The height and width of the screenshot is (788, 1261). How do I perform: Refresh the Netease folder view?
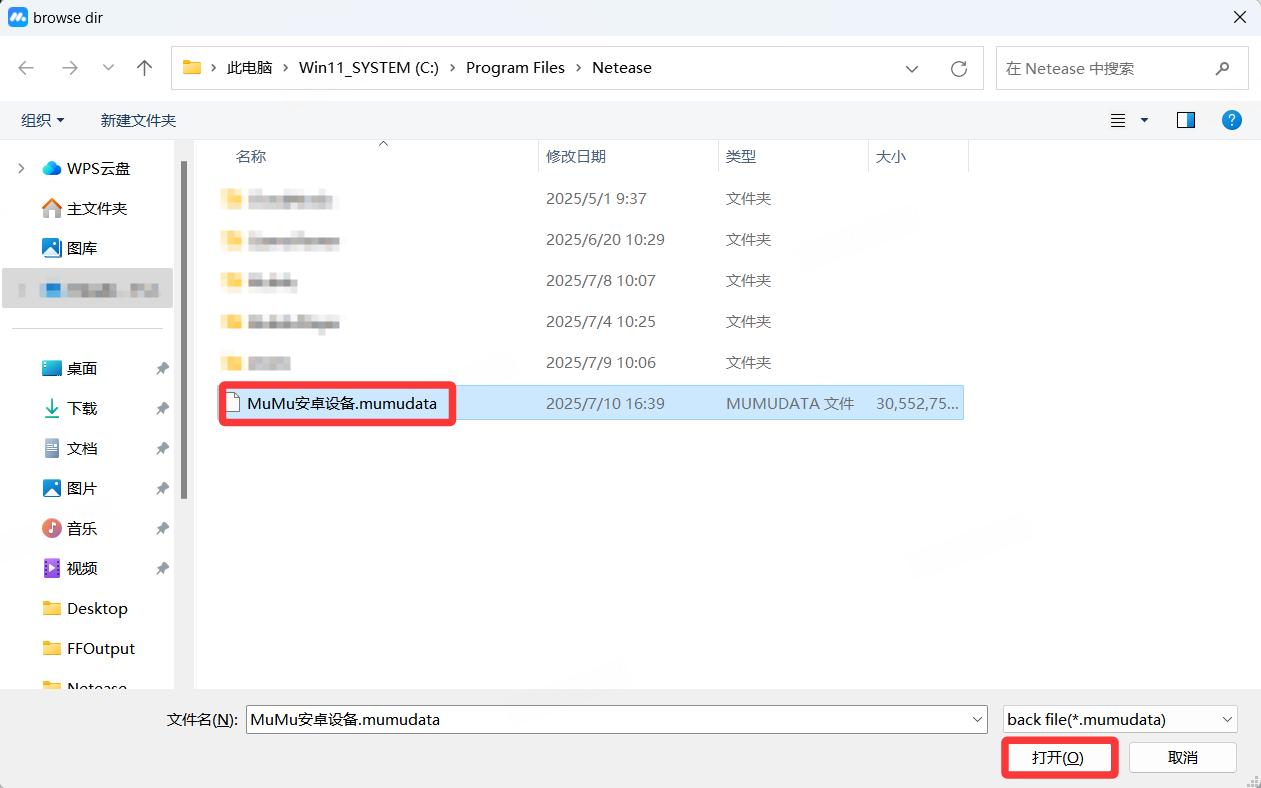(958, 68)
